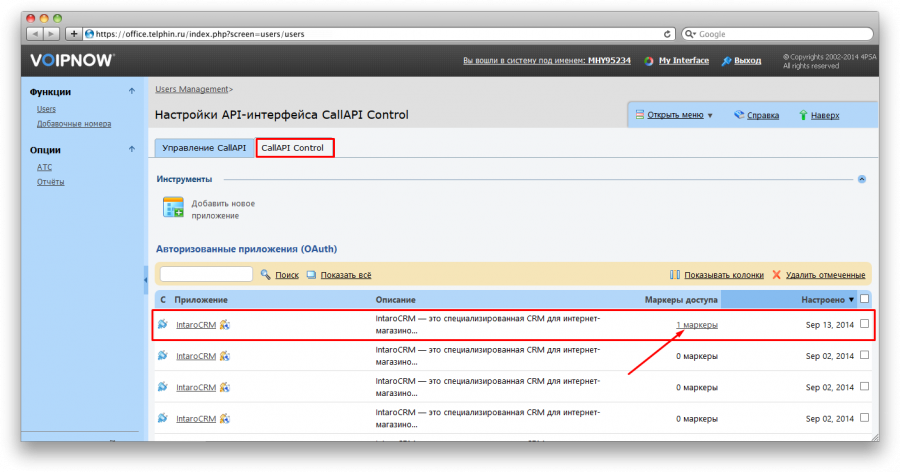Click the Поиск search link

pos(287,275)
